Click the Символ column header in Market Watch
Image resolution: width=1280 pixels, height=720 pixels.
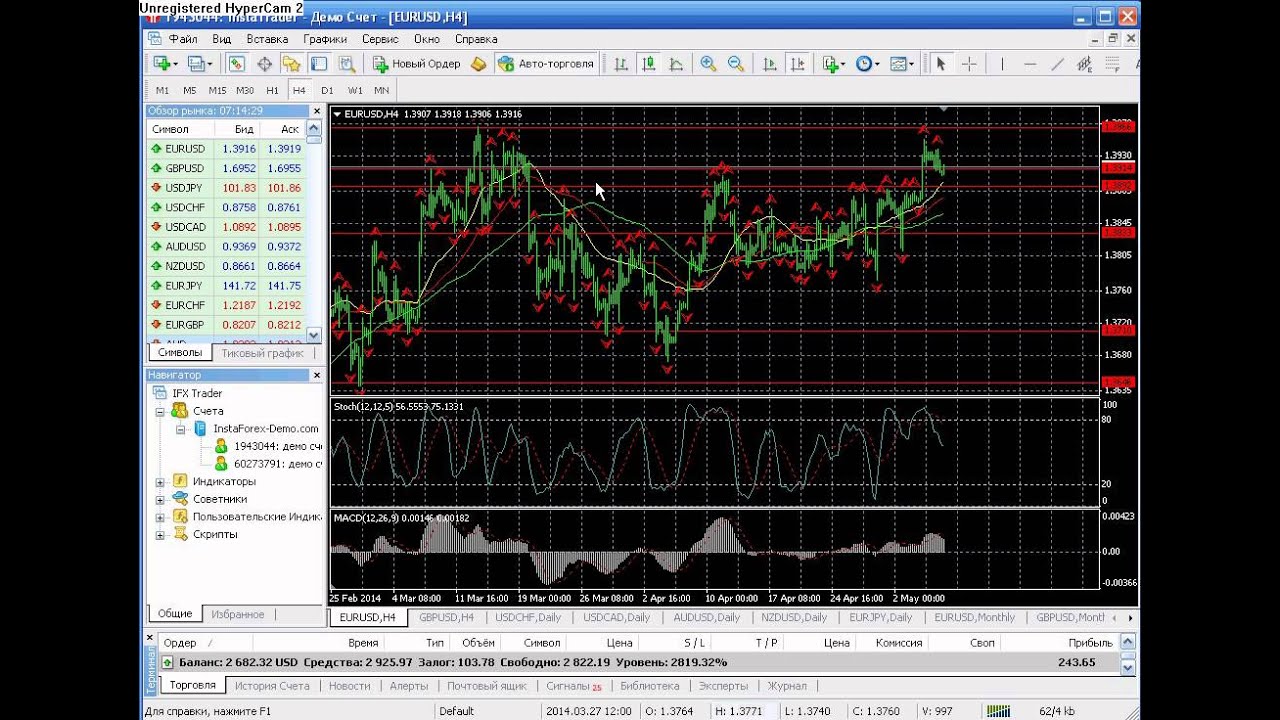click(181, 129)
